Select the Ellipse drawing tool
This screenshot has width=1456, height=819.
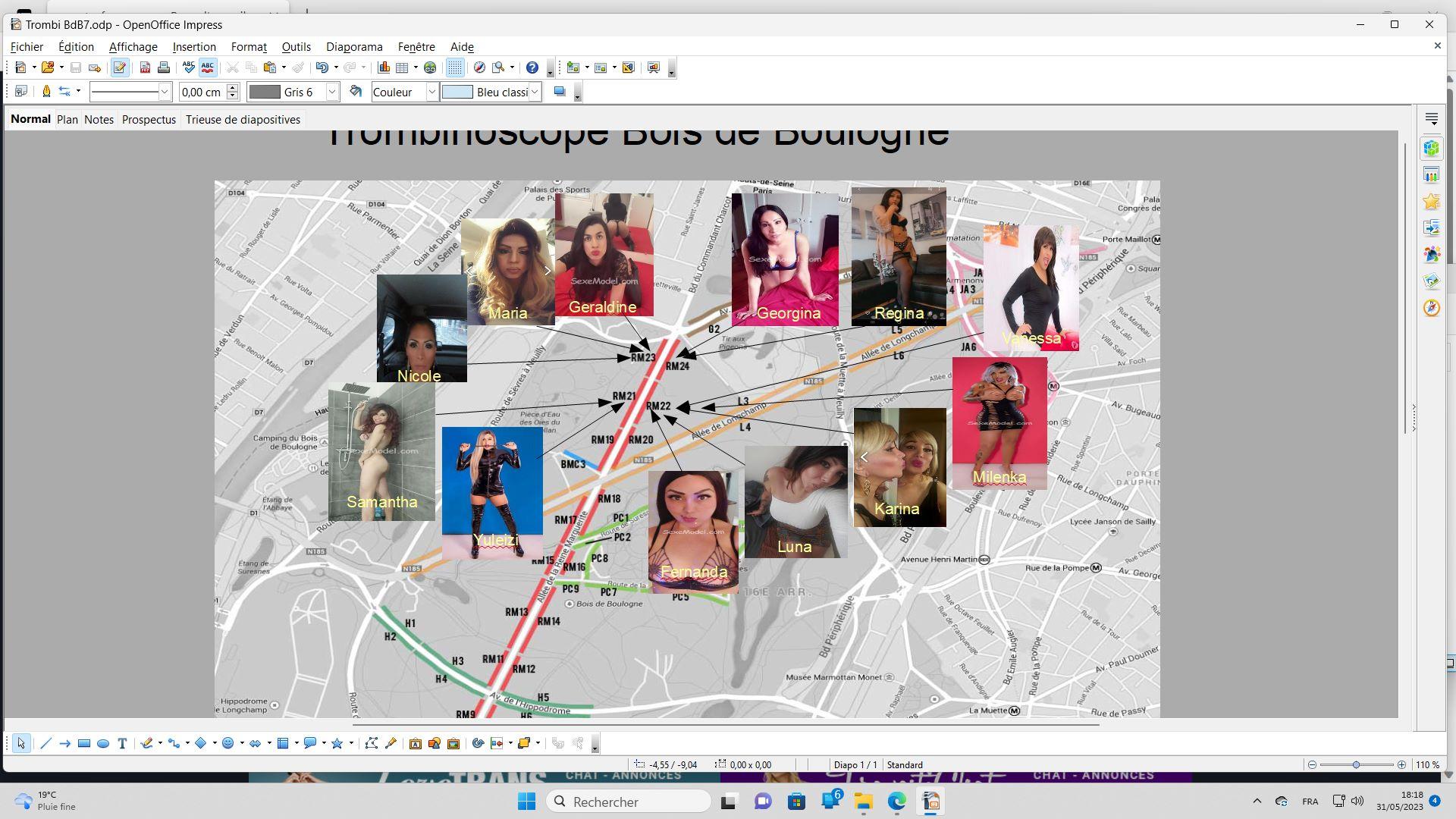pos(103,743)
